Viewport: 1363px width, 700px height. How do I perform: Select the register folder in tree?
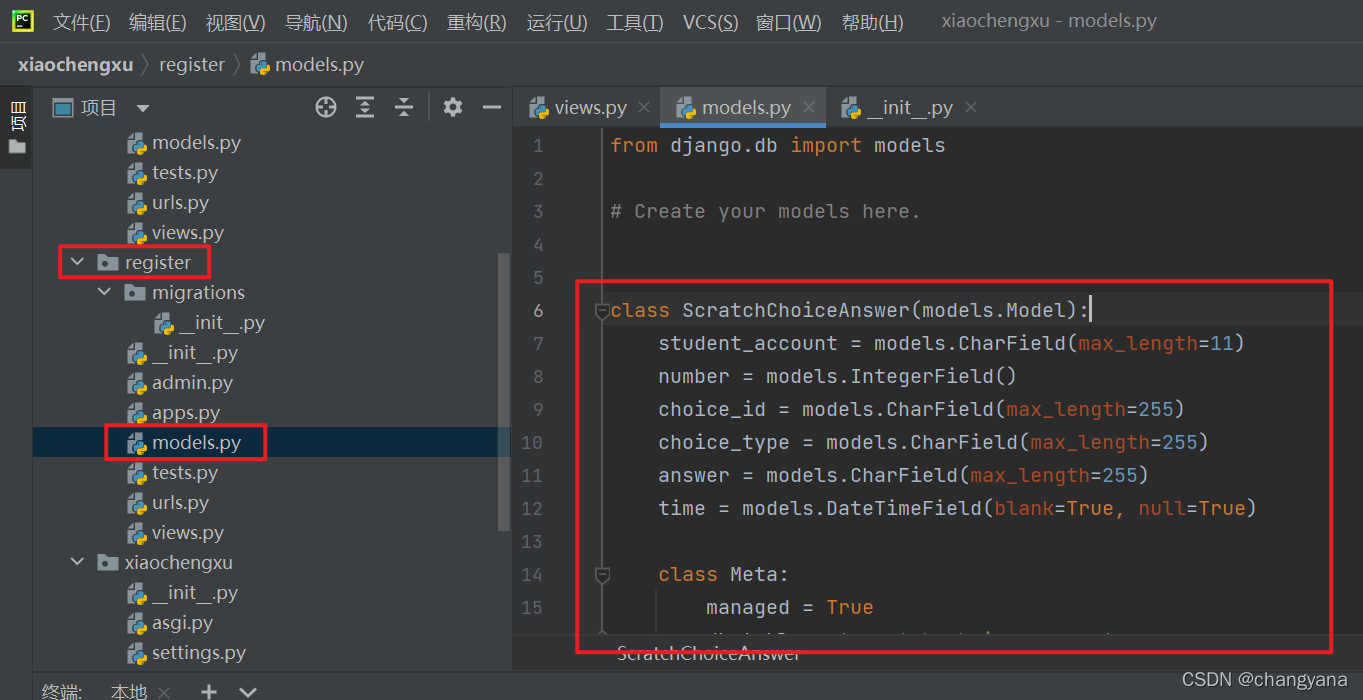[x=158, y=263]
